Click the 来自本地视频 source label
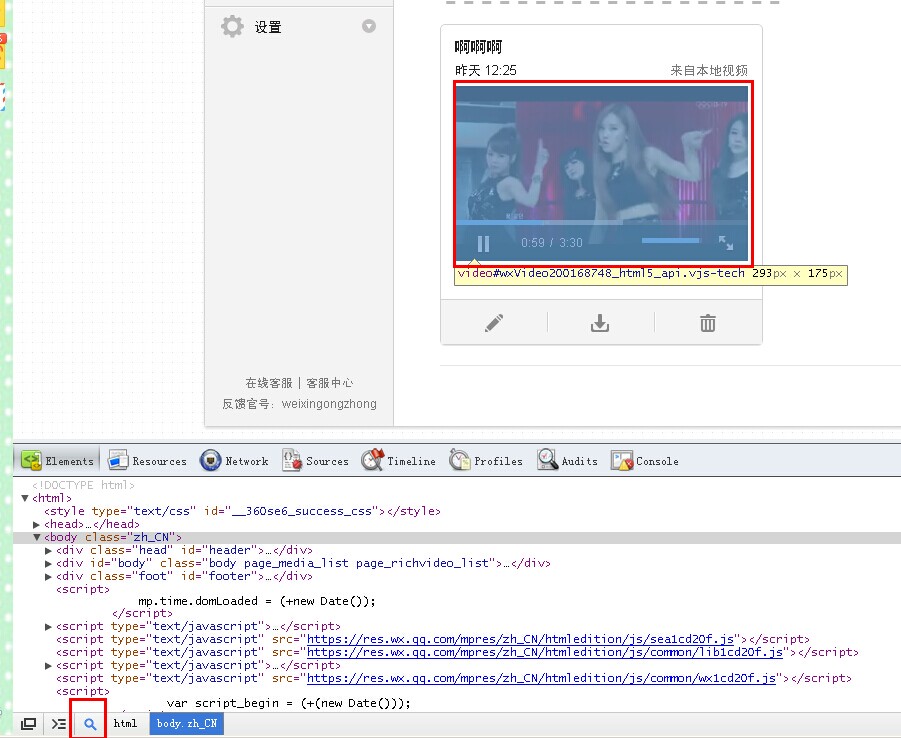901x738 pixels. [709, 70]
